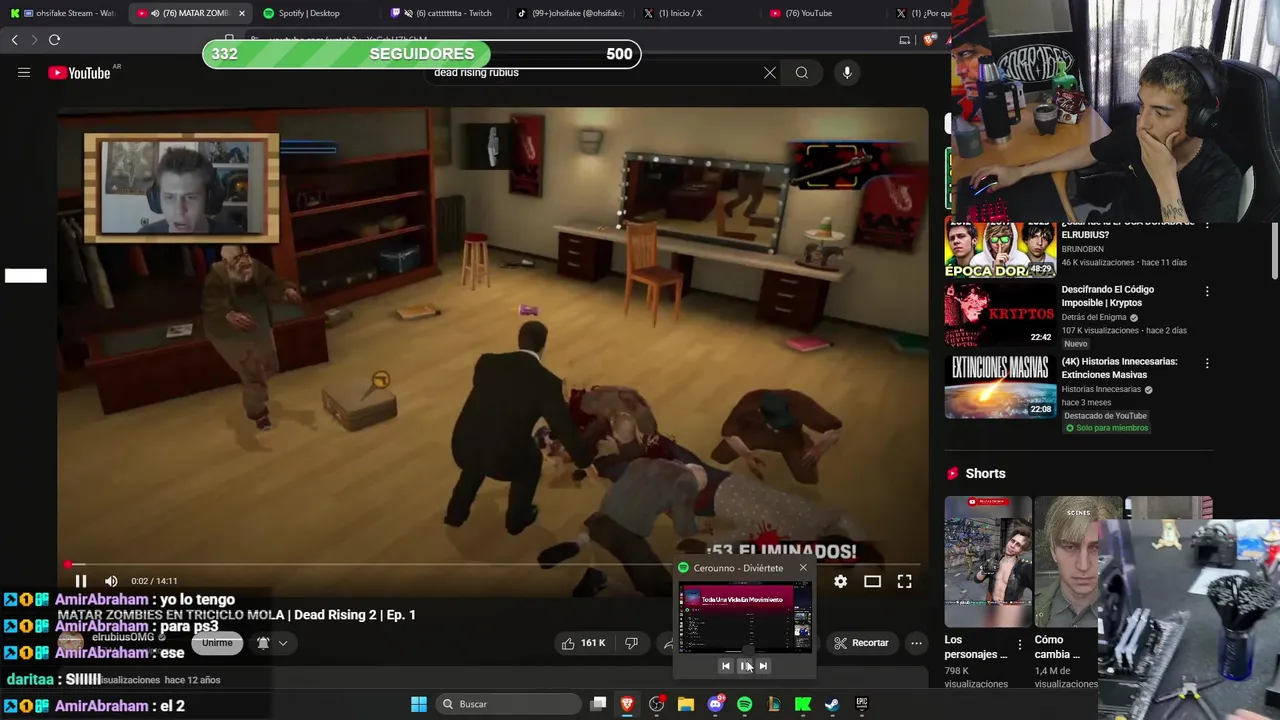Open video settings gear in the player
This screenshot has height=720, width=1280.
(x=840, y=581)
